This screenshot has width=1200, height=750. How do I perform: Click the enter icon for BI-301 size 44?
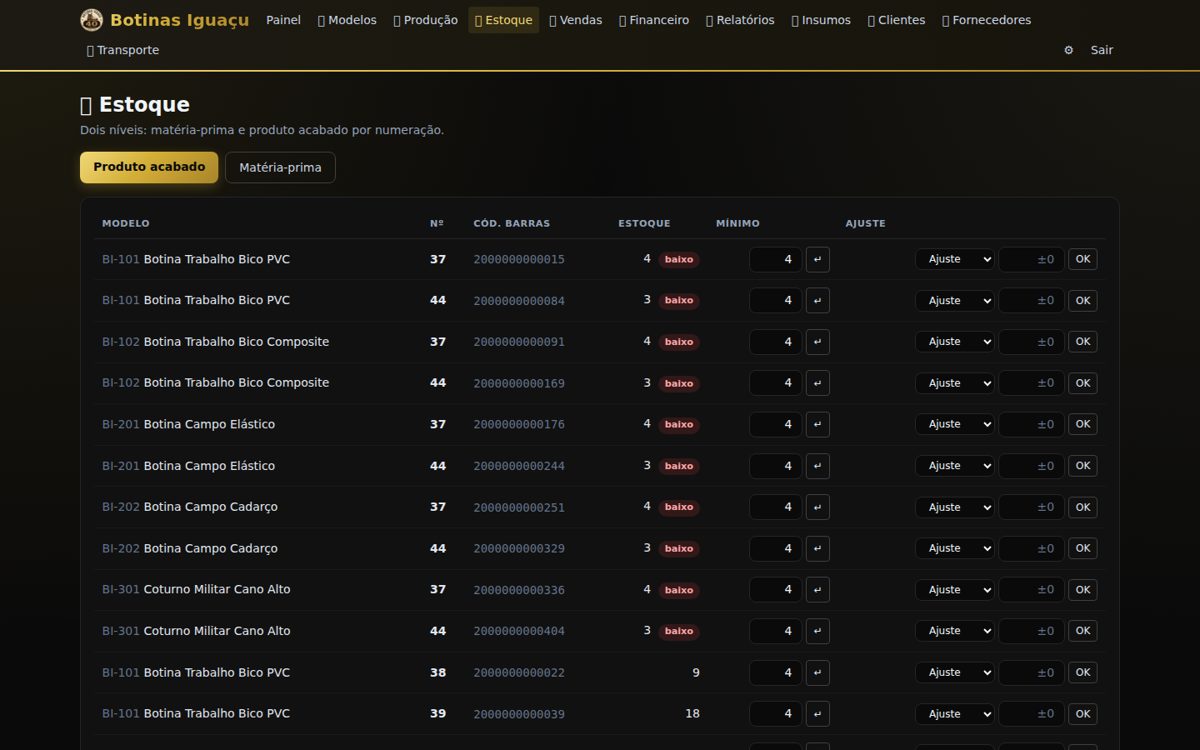tap(818, 631)
